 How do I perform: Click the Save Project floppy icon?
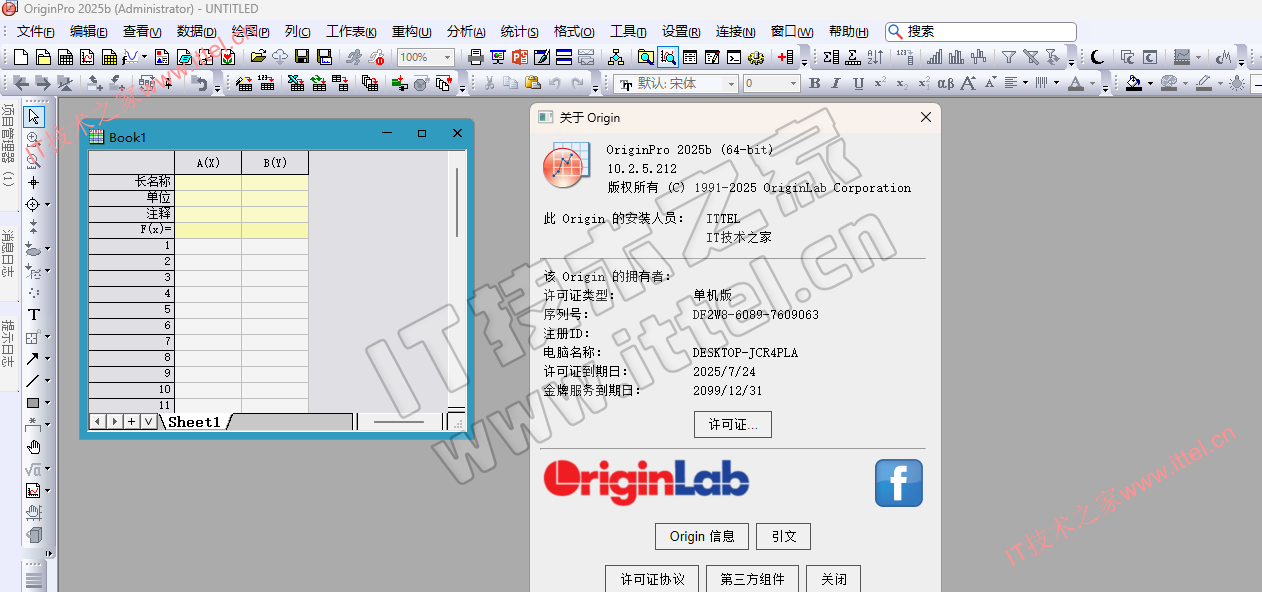tap(301, 57)
